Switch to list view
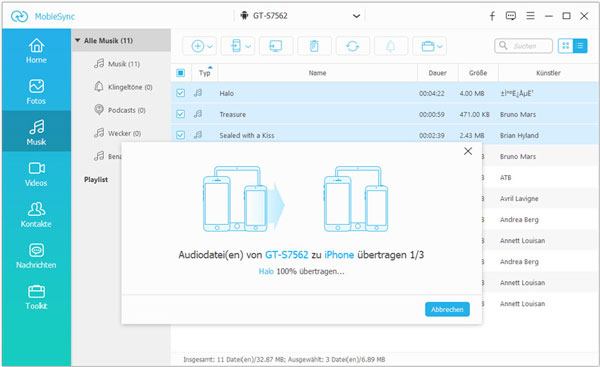 coord(580,46)
